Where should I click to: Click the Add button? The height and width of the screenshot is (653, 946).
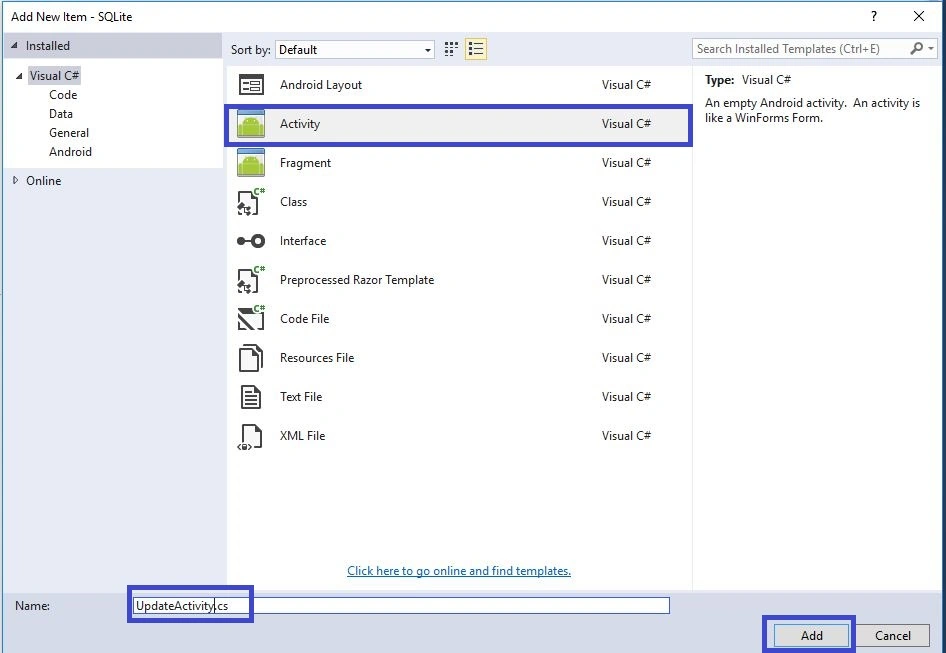click(x=811, y=635)
